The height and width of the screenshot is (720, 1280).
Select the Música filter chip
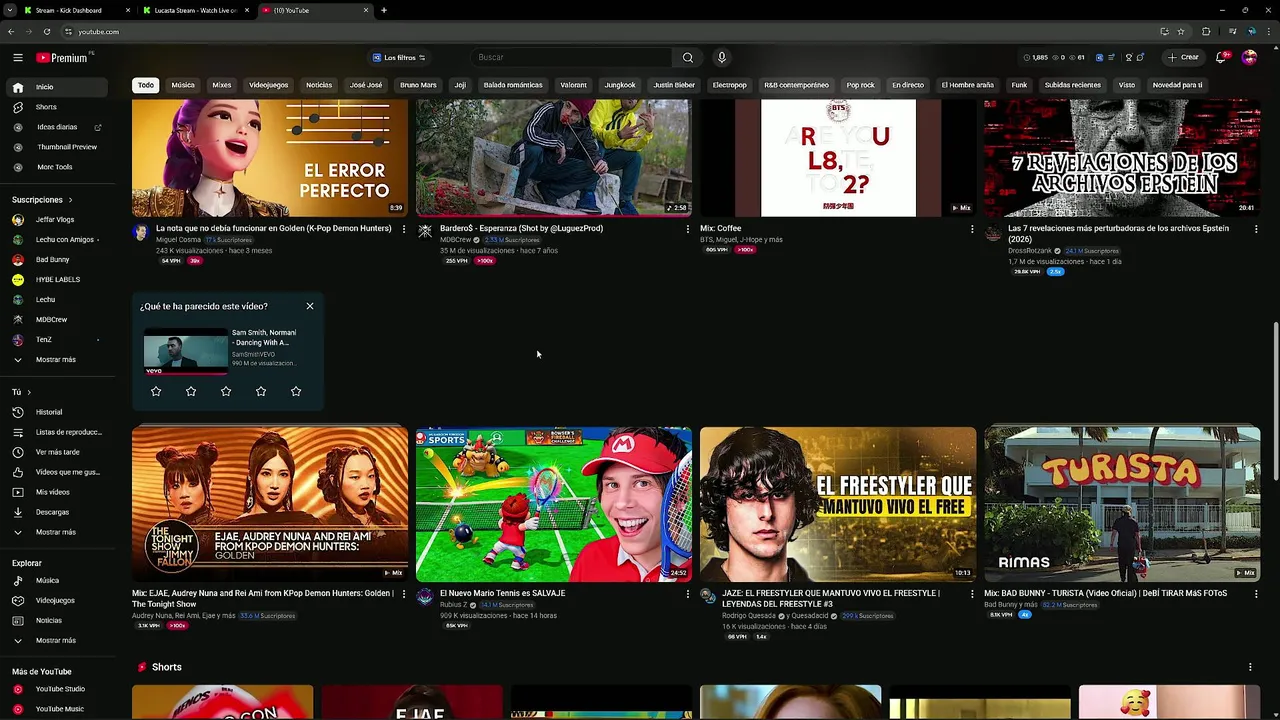183,85
